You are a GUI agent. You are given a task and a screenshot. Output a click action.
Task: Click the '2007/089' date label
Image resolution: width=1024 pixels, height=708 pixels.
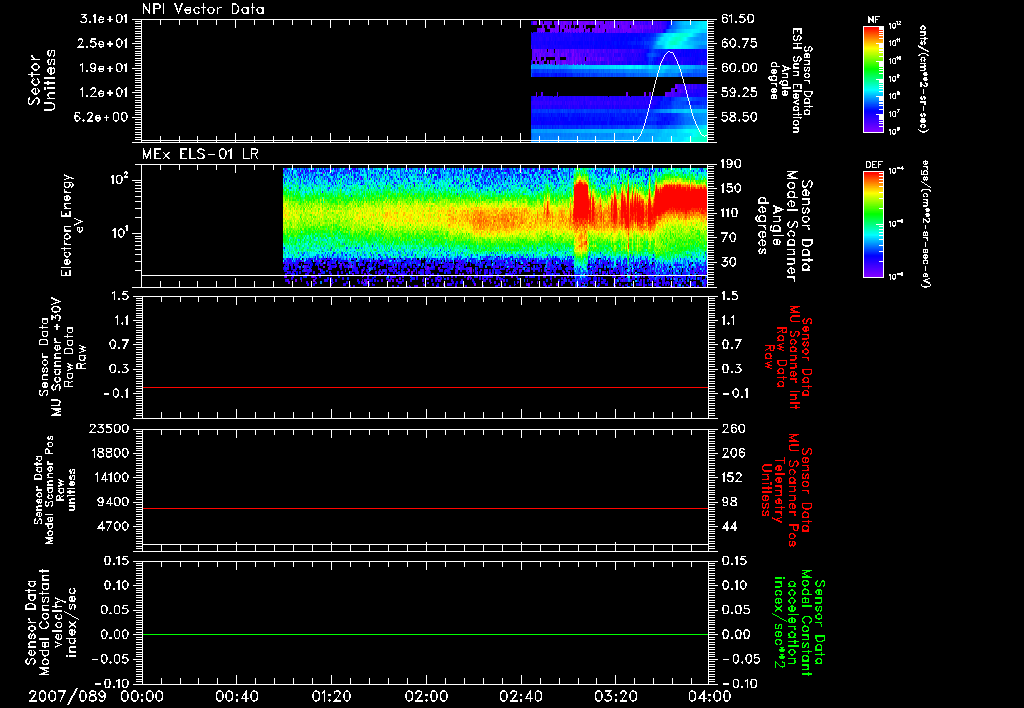(x=67, y=696)
